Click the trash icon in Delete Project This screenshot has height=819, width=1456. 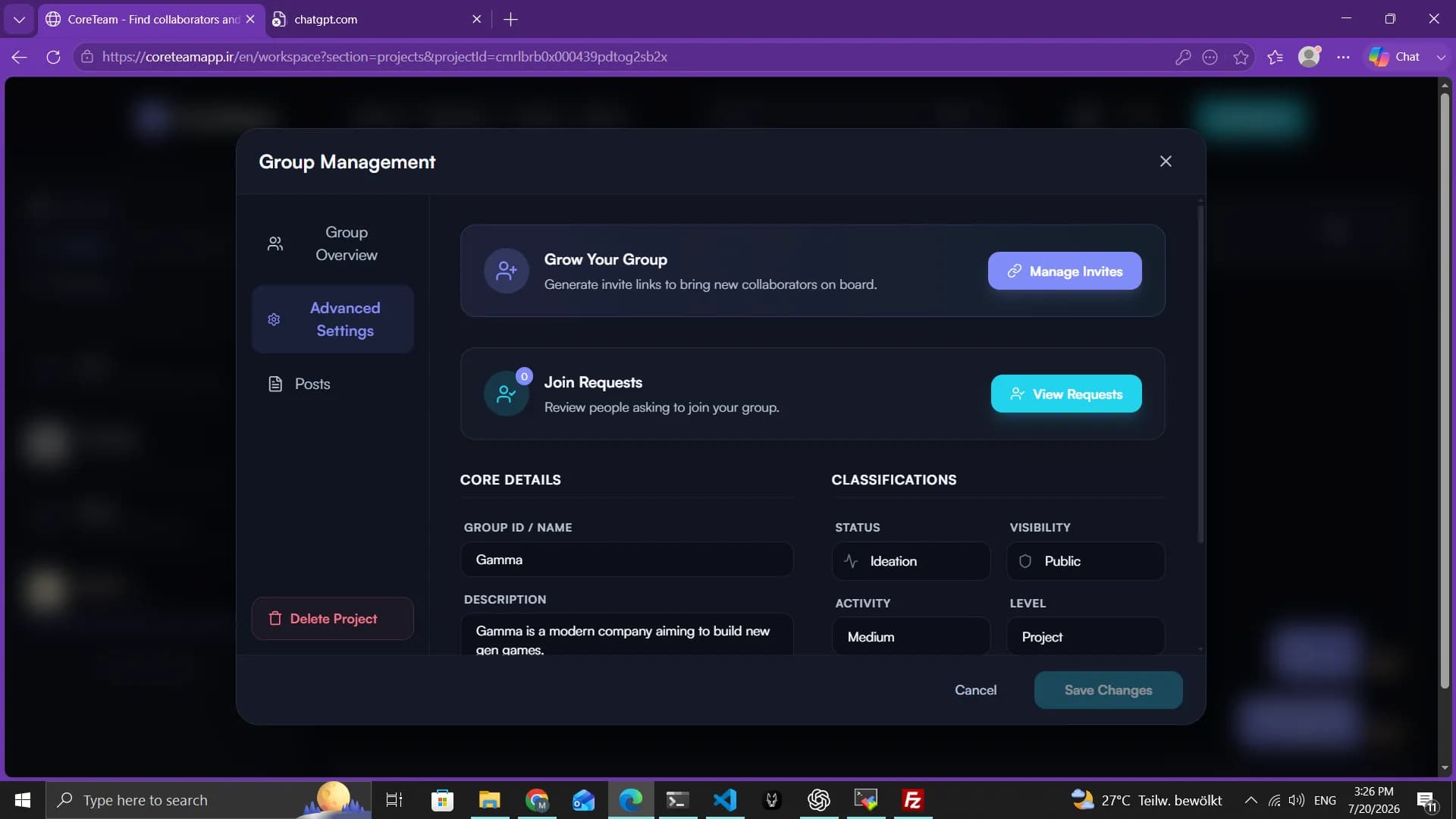[x=275, y=618]
